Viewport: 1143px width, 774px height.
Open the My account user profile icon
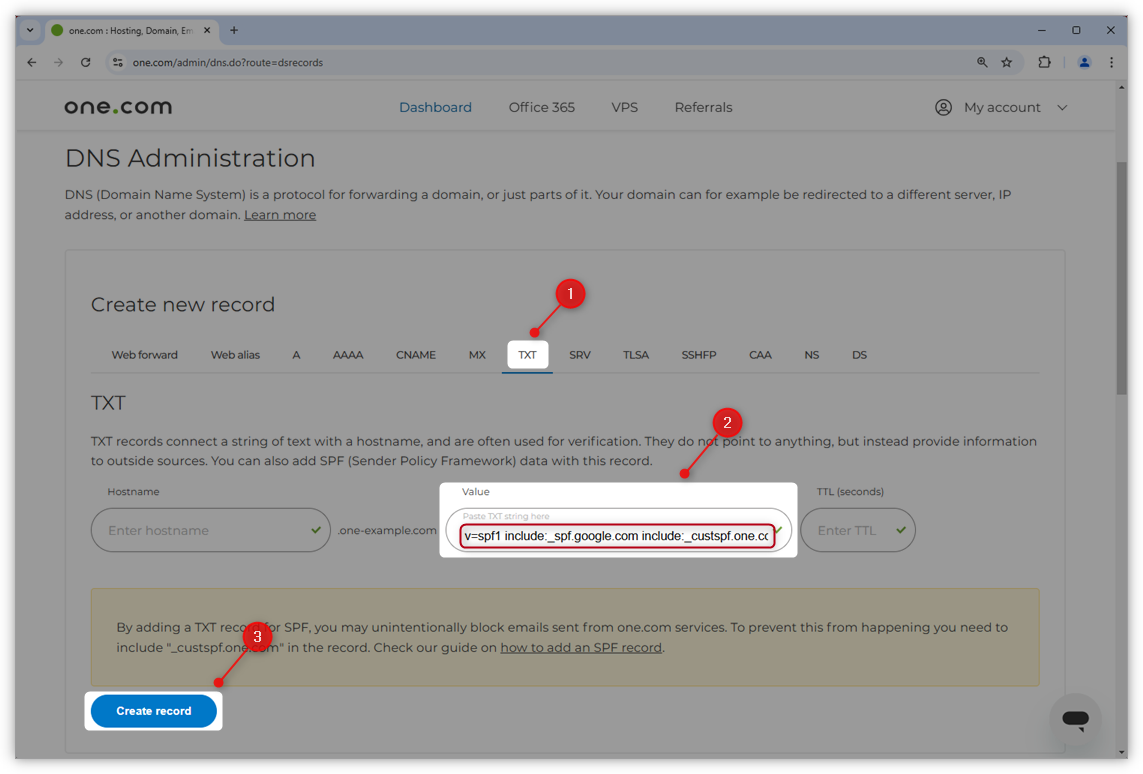942,107
